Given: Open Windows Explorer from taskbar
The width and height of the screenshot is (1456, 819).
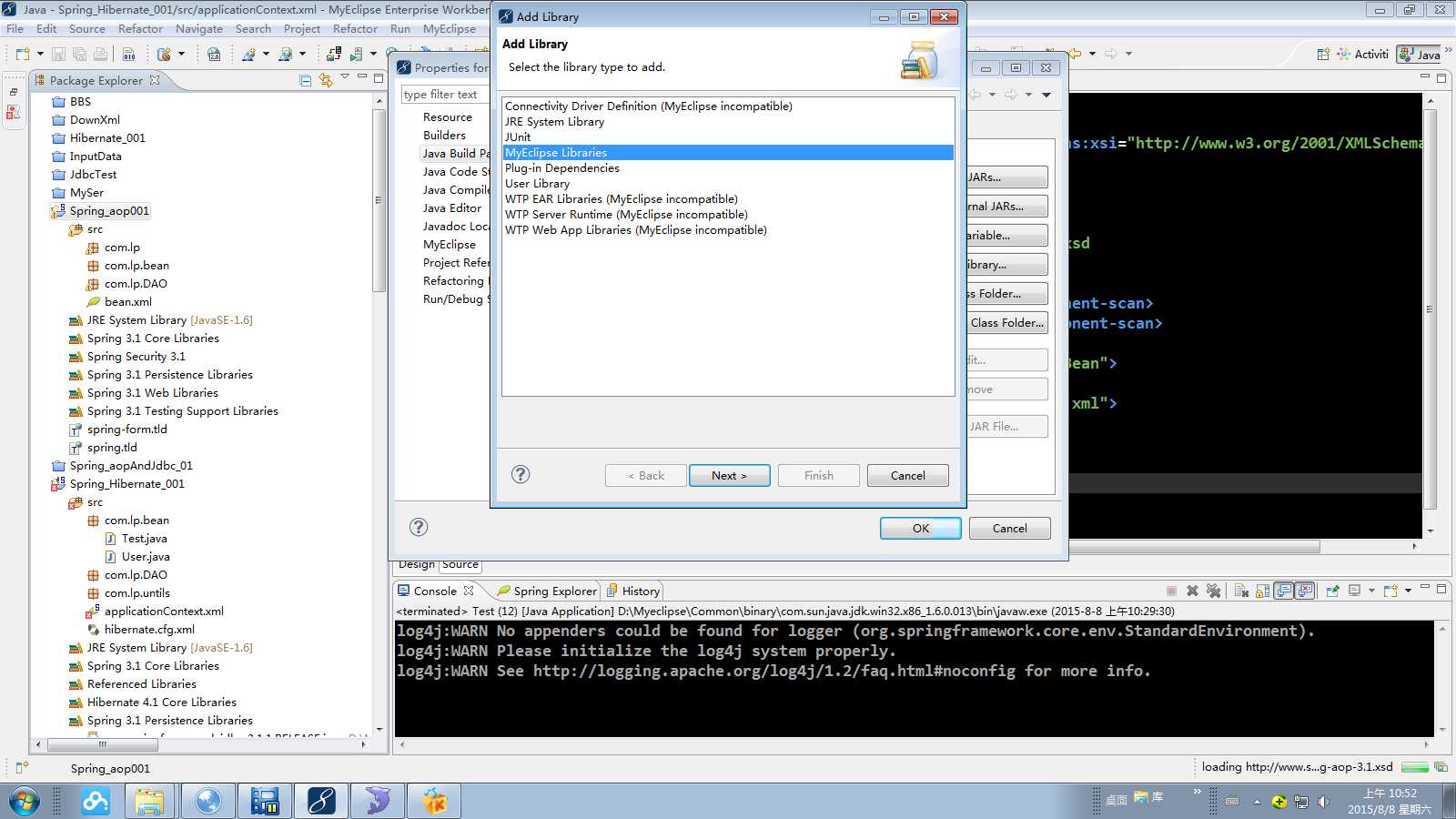Looking at the screenshot, I should click(149, 802).
